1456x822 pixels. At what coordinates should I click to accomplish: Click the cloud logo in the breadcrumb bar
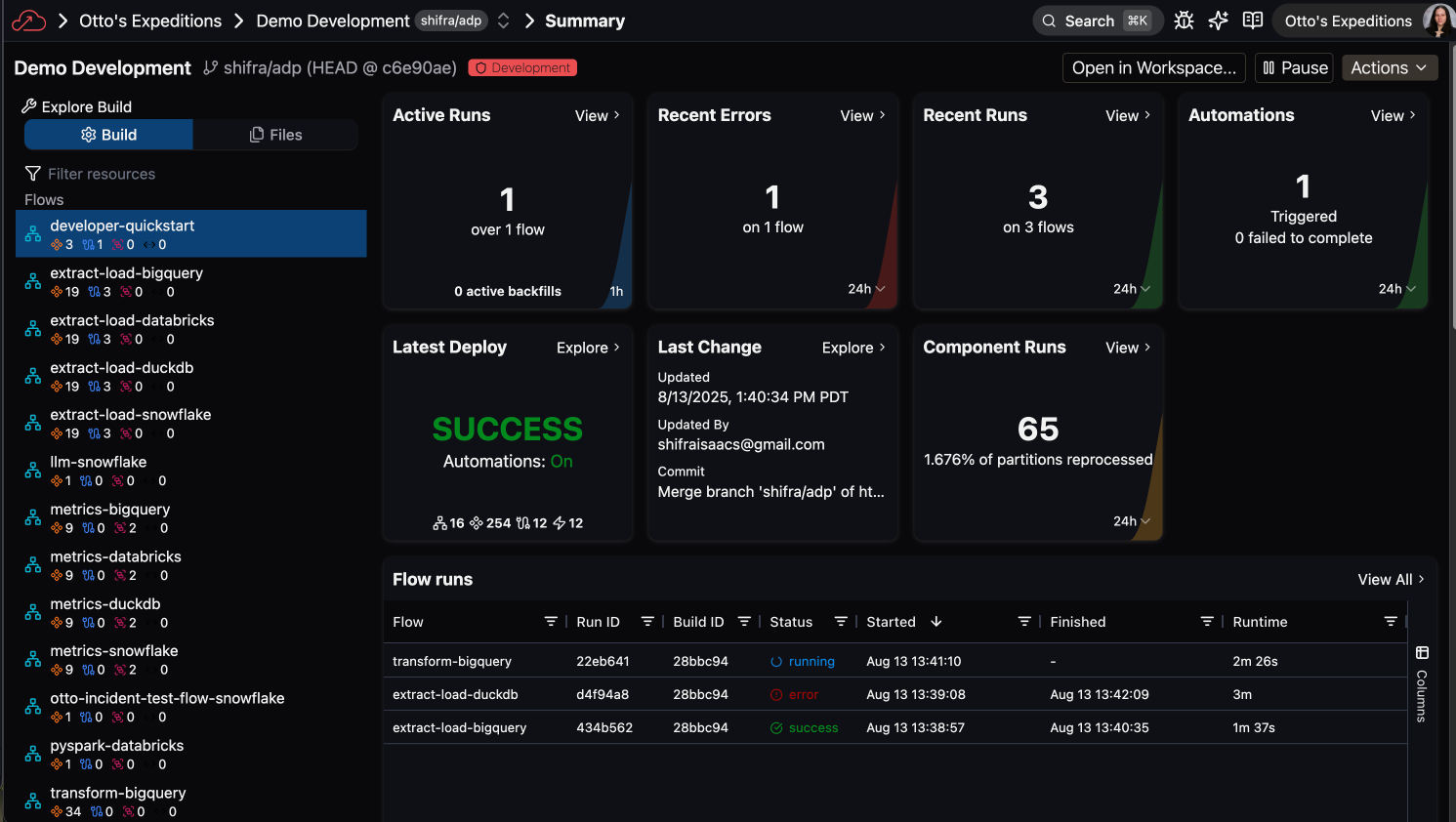[x=28, y=21]
